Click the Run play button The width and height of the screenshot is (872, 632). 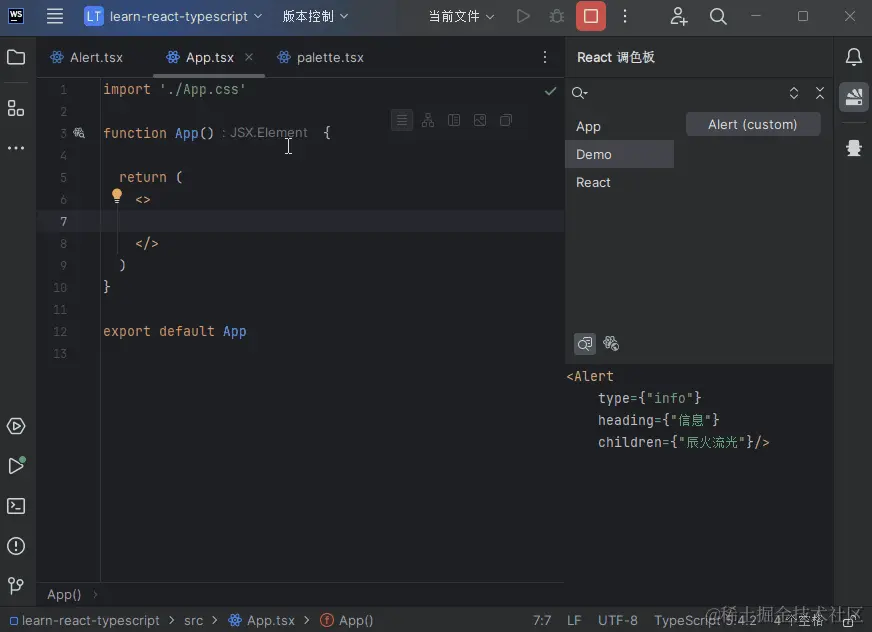523,16
